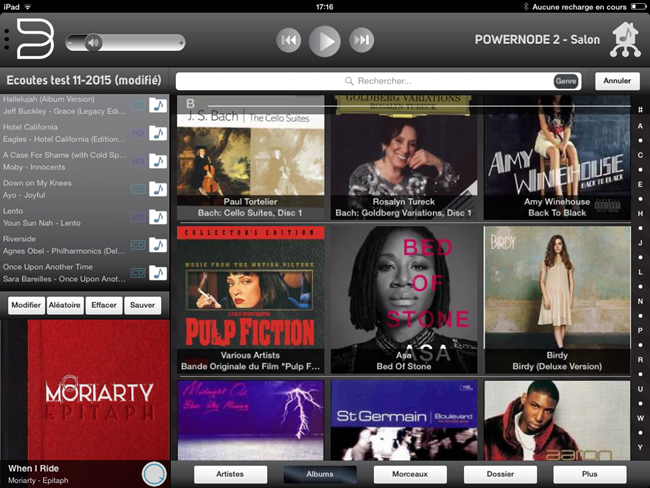Viewport: 650px width, 488px height.
Task: Edit the playlist with Modifier
Action: [26, 305]
